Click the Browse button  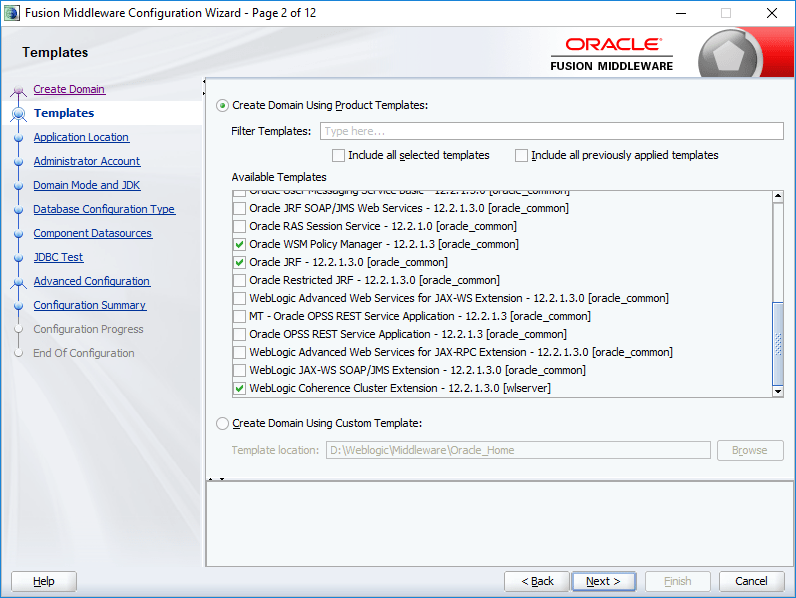[750, 450]
